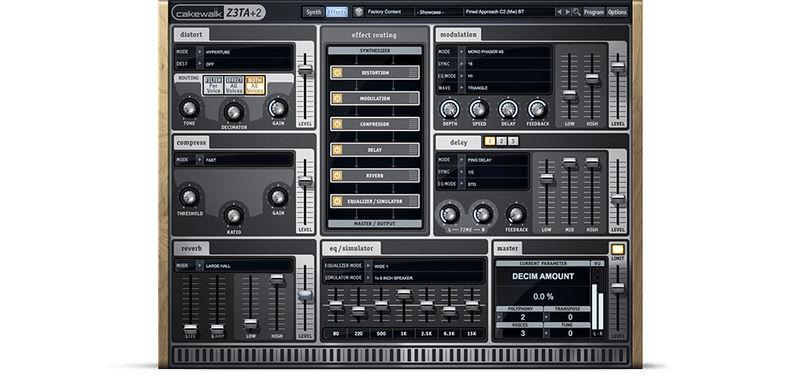Click the Program button
The height and width of the screenshot is (386, 800).
(x=594, y=12)
